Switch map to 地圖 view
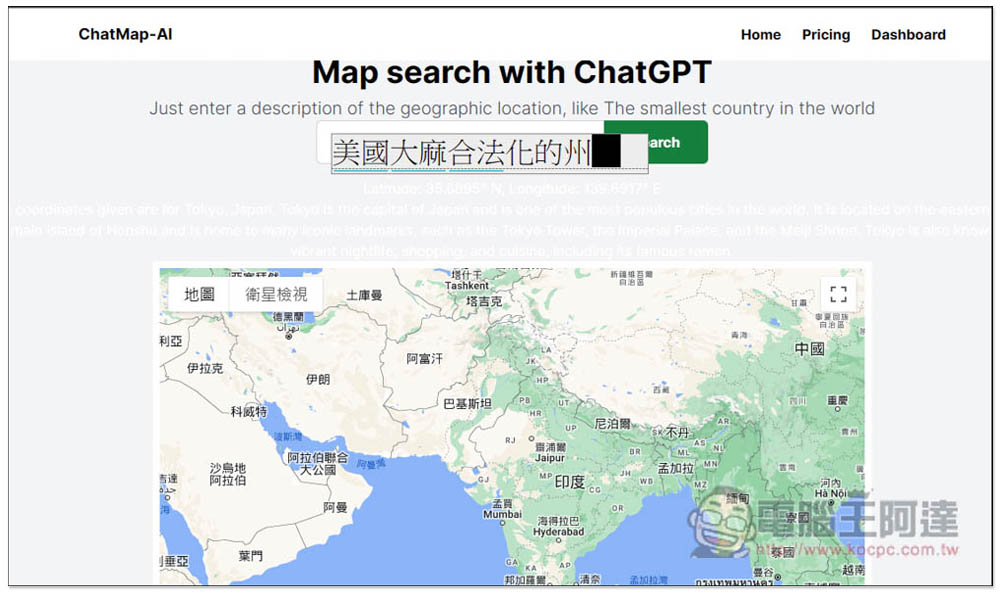Image resolution: width=1000 pixels, height=593 pixels. (x=199, y=294)
